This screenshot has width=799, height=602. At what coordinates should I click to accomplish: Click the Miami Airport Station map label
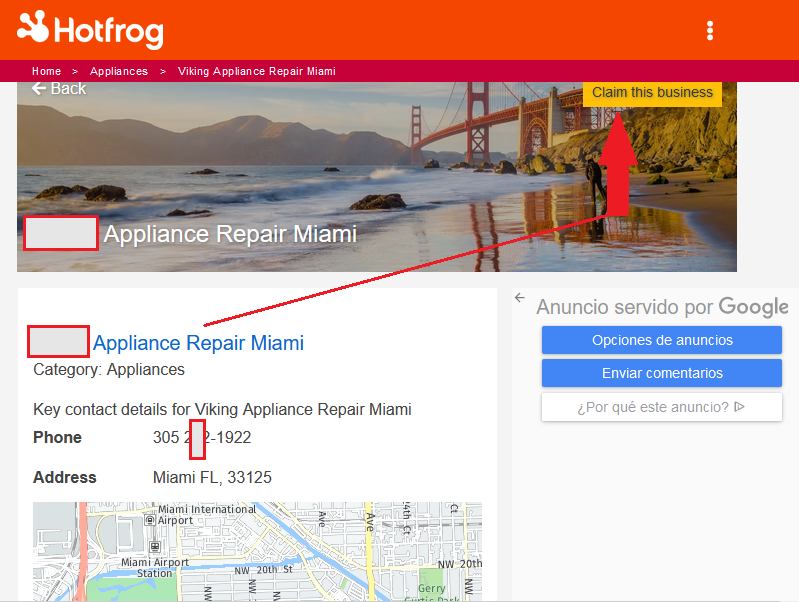[154, 567]
